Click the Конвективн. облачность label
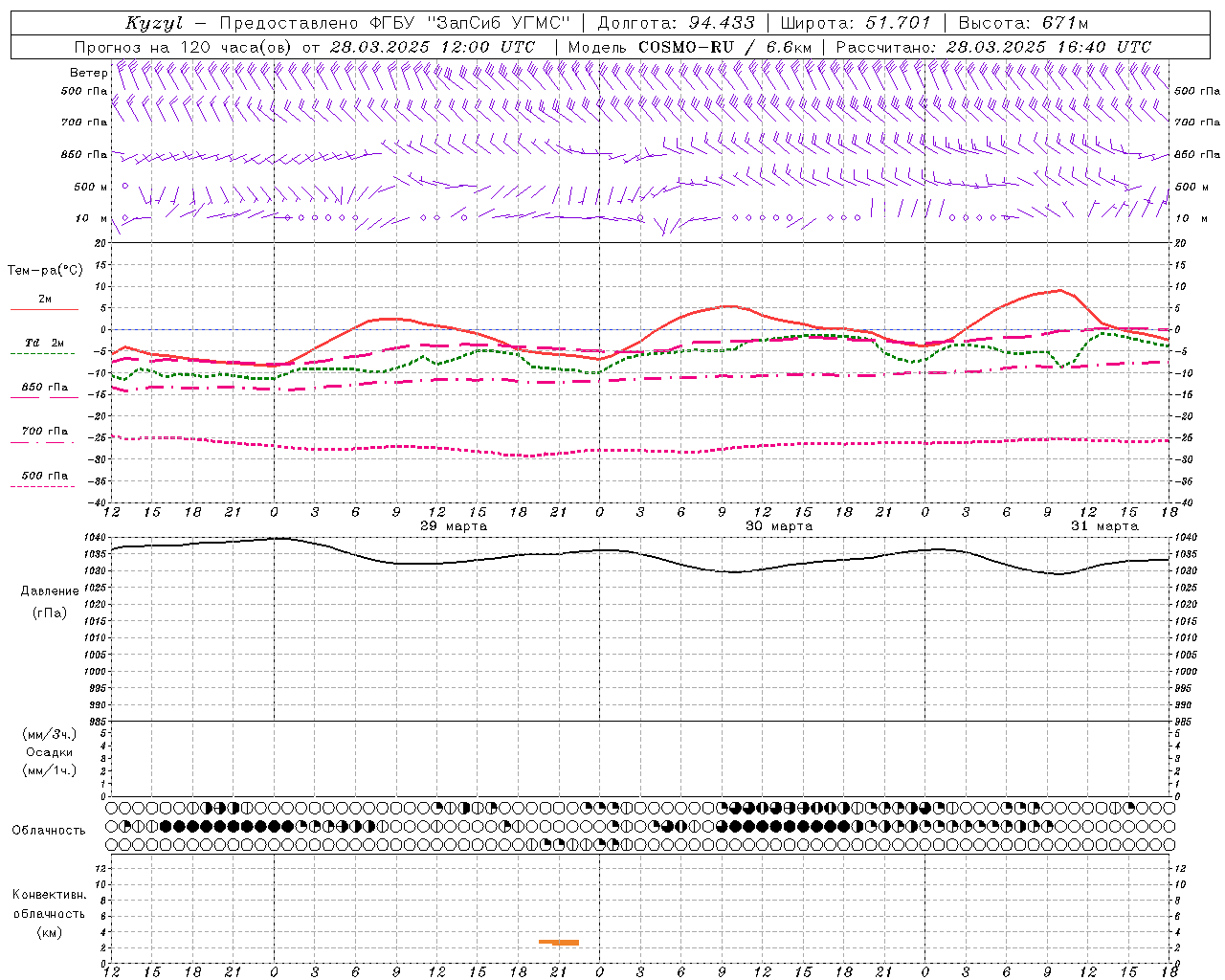This screenshot has height=980, width=1225. (x=49, y=904)
